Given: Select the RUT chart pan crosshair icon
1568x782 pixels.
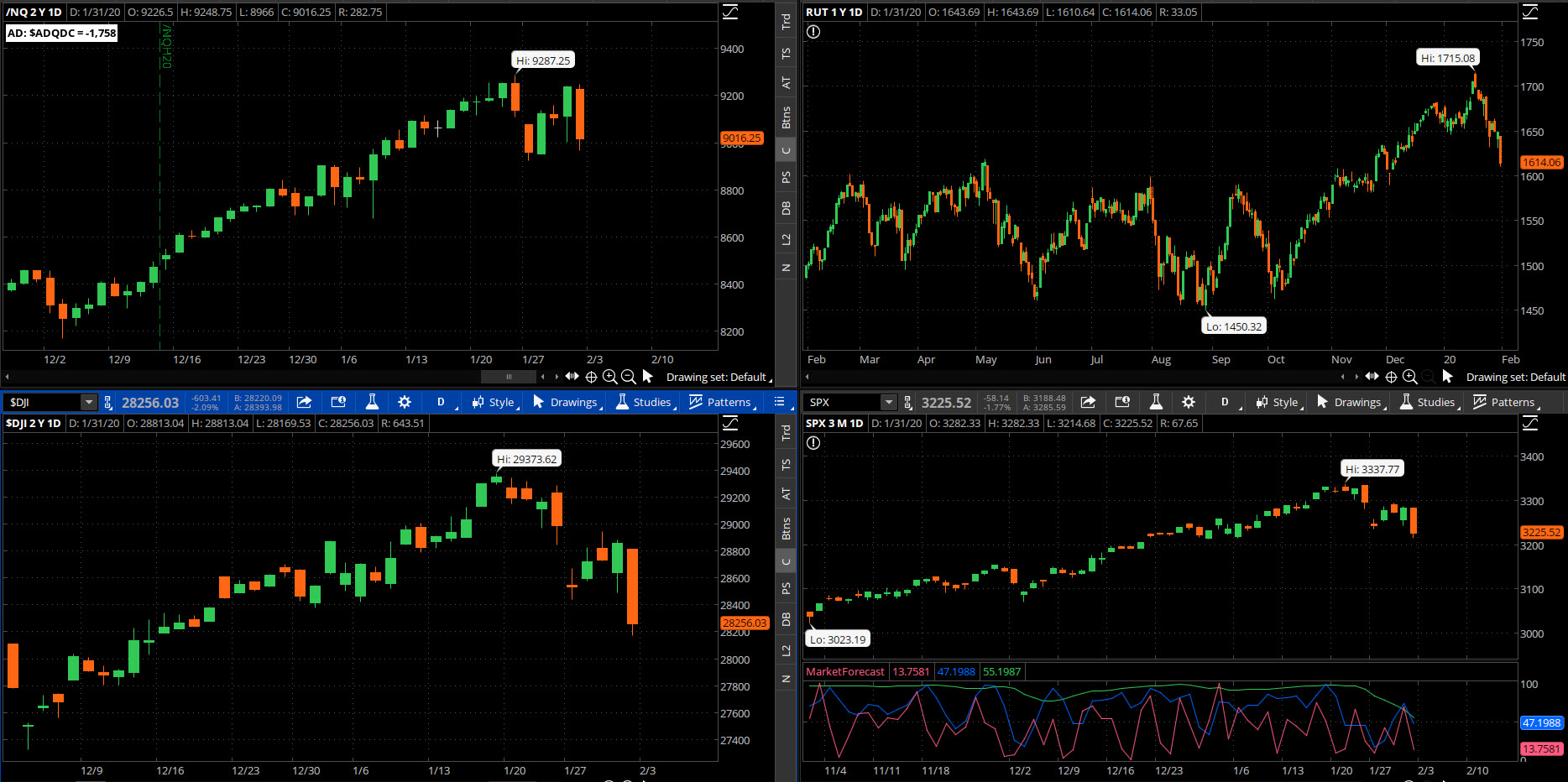Looking at the screenshot, I should (1391, 377).
